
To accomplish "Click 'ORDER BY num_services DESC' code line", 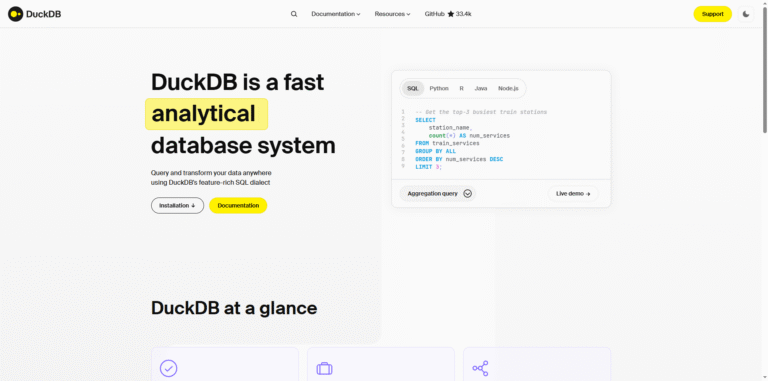I will click(x=459, y=159).
